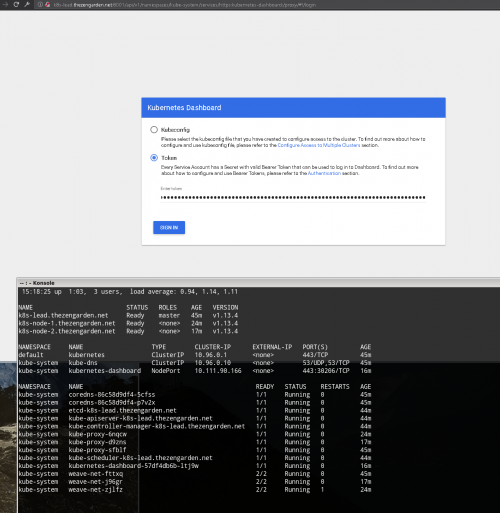Click the browser forward arrow

click(5, 4)
